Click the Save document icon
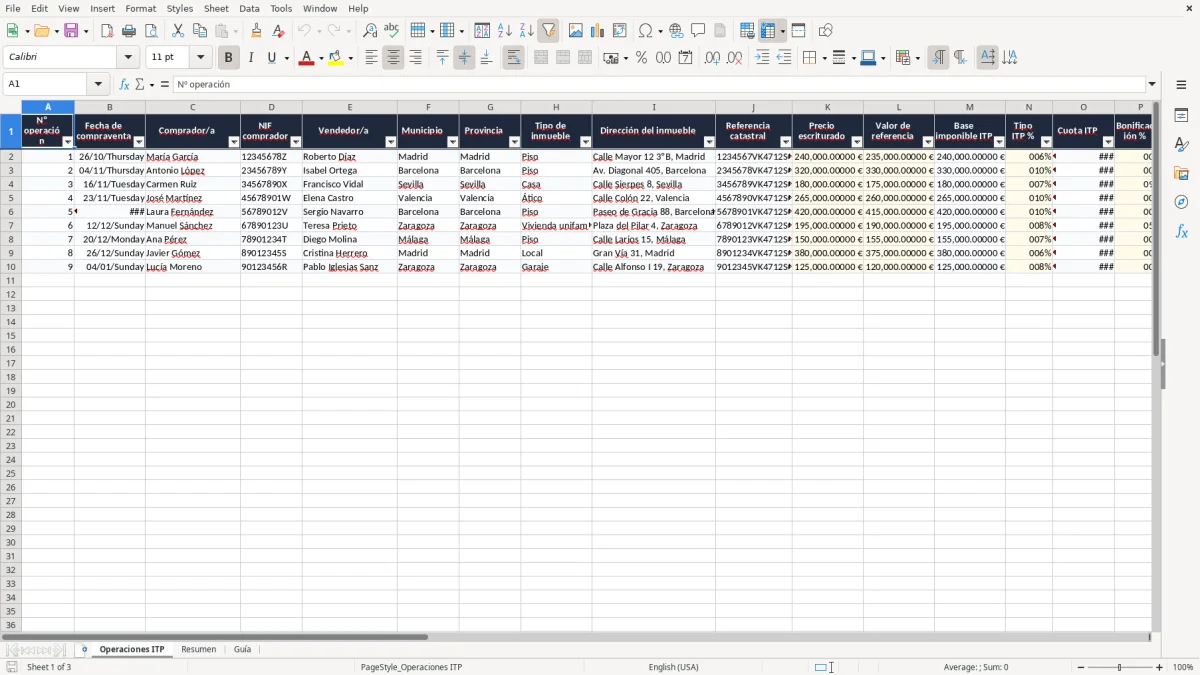Screen dimensions: 1200x675 pyautogui.click(x=71, y=31)
